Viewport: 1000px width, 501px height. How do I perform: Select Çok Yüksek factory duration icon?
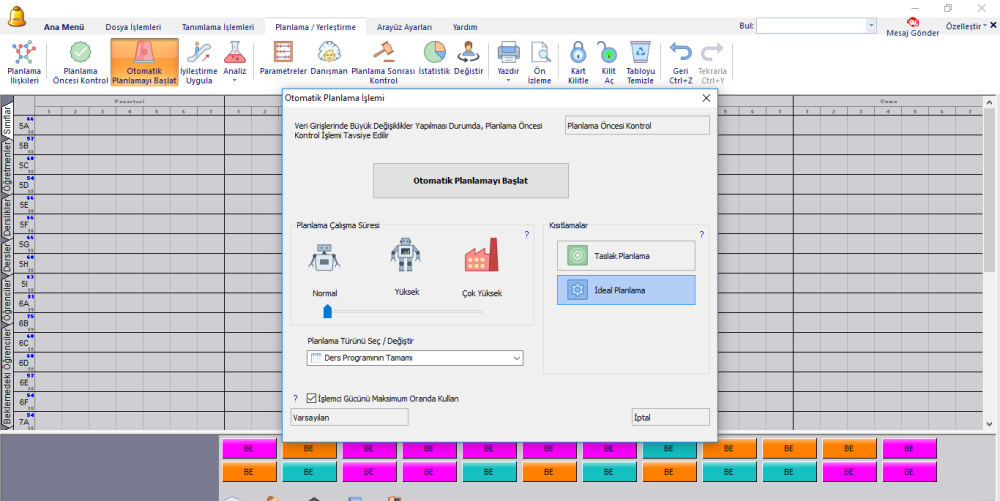[x=482, y=256]
